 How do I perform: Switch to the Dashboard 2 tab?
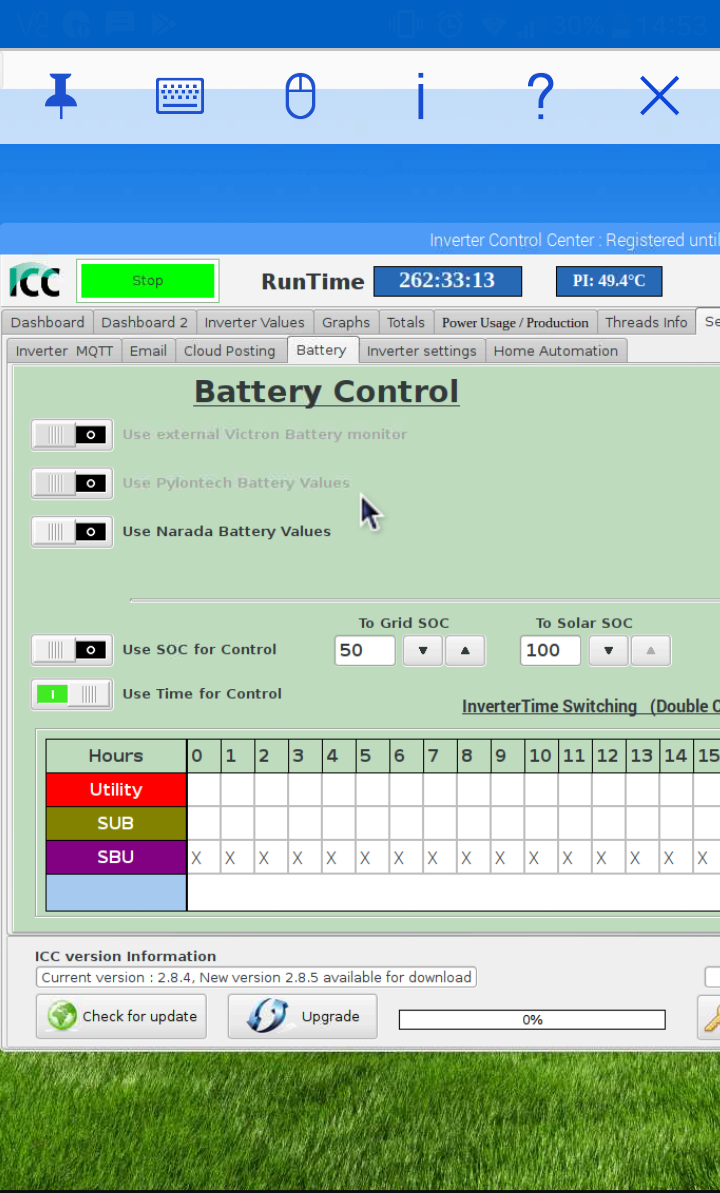(x=145, y=322)
